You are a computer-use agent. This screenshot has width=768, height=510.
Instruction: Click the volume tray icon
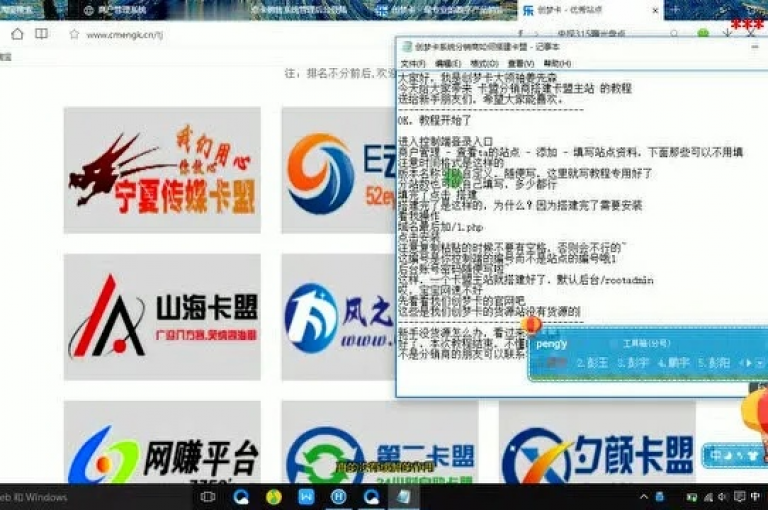tap(722, 497)
